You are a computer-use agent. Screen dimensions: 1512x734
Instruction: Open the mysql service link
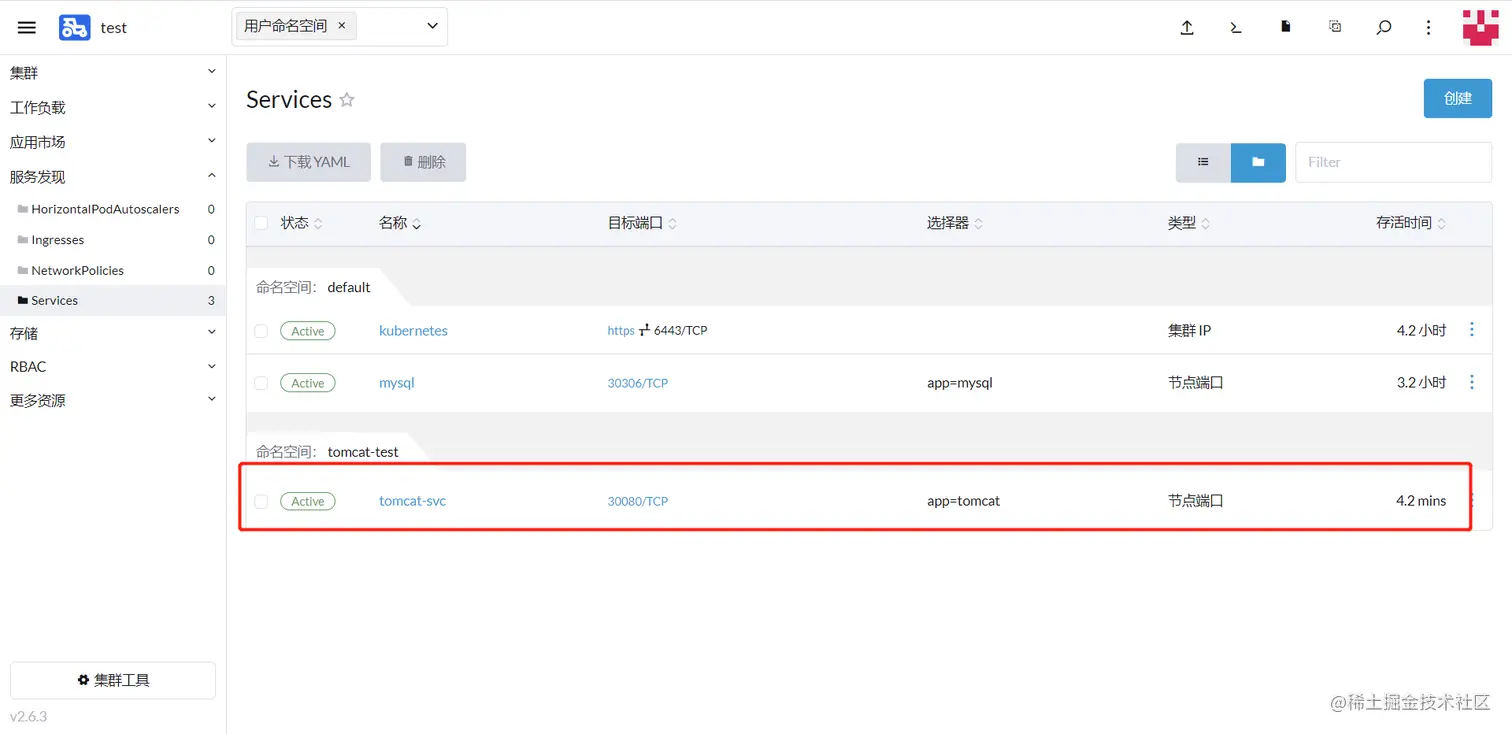pos(396,383)
